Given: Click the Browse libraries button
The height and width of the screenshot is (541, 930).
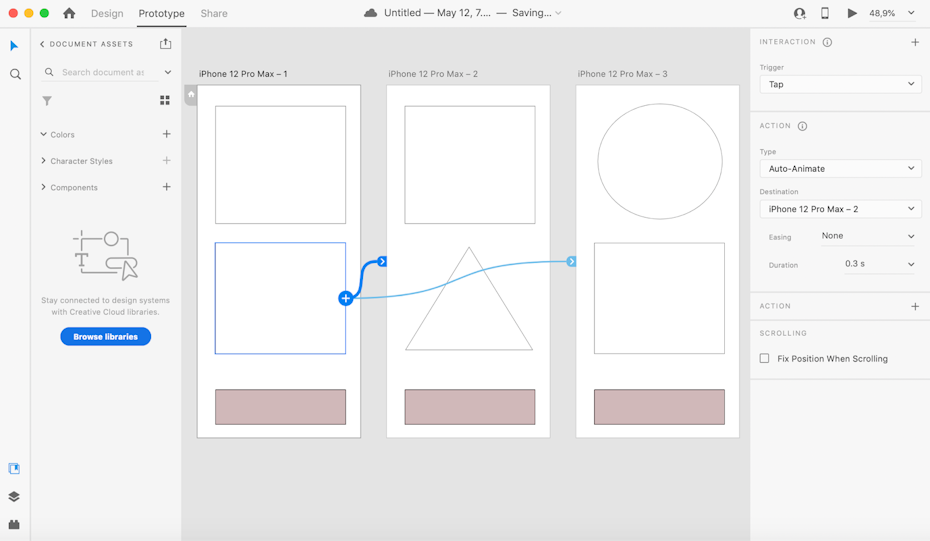Looking at the screenshot, I should tap(105, 336).
